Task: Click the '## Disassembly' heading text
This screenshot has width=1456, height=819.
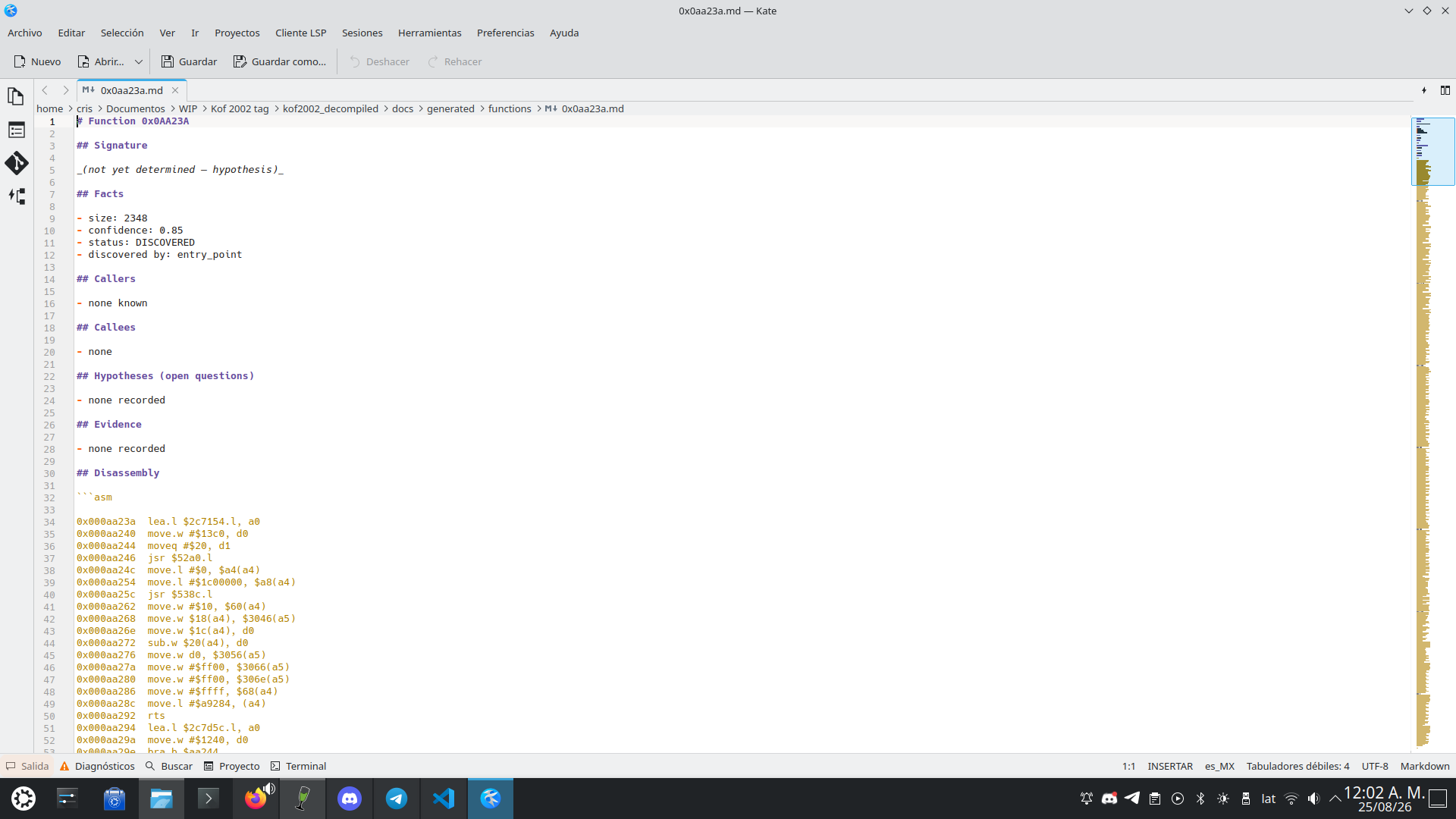Action: pyautogui.click(x=118, y=473)
